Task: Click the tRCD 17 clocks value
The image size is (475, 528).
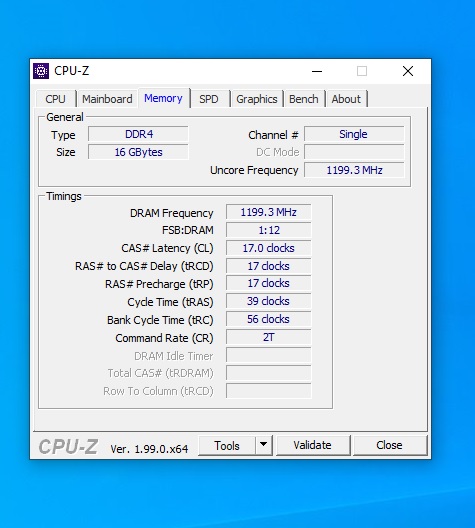Action: pos(268,266)
